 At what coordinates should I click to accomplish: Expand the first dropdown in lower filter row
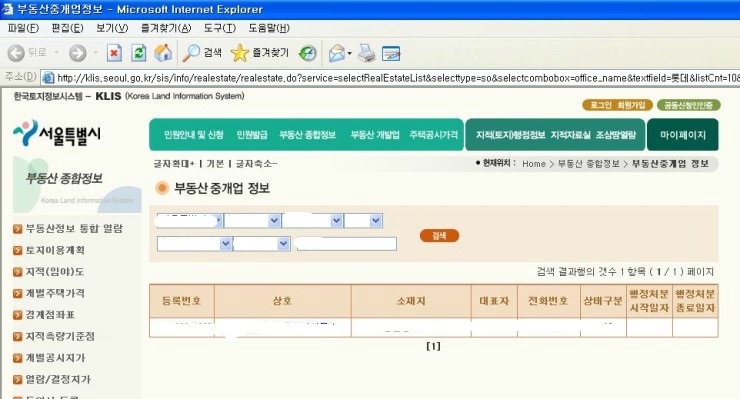(194, 244)
